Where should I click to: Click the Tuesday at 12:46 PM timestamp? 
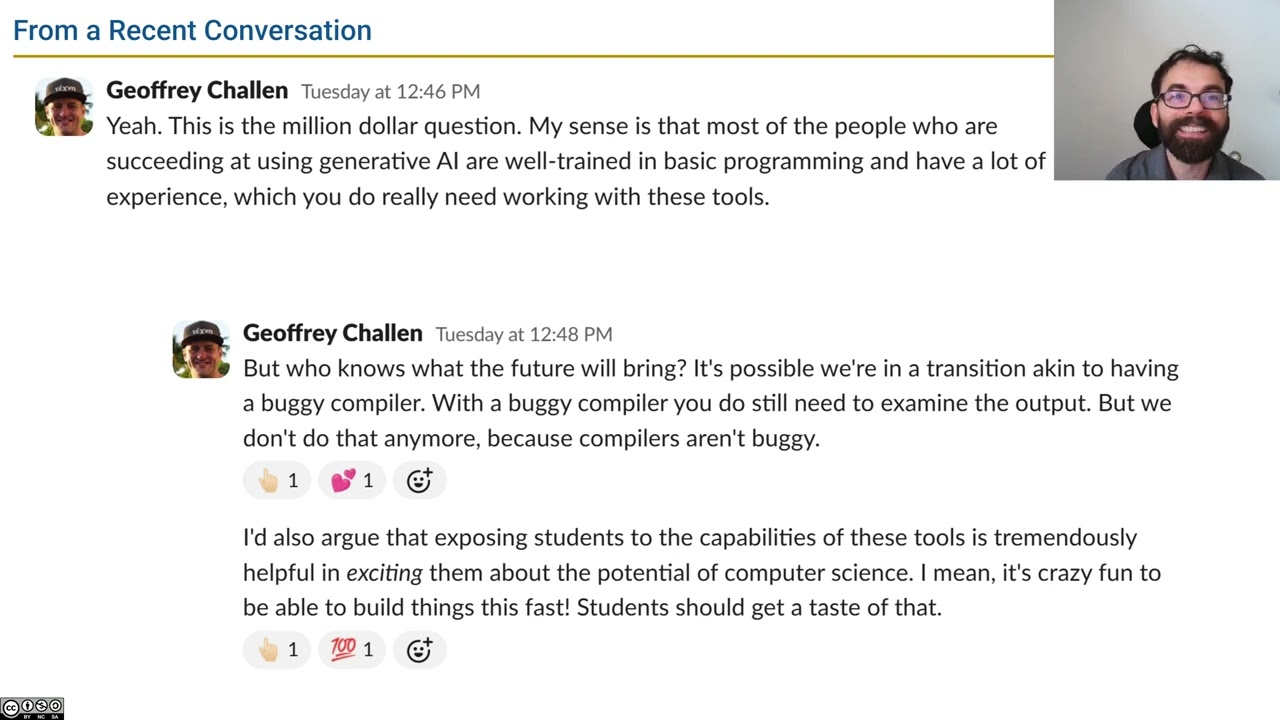coord(390,92)
